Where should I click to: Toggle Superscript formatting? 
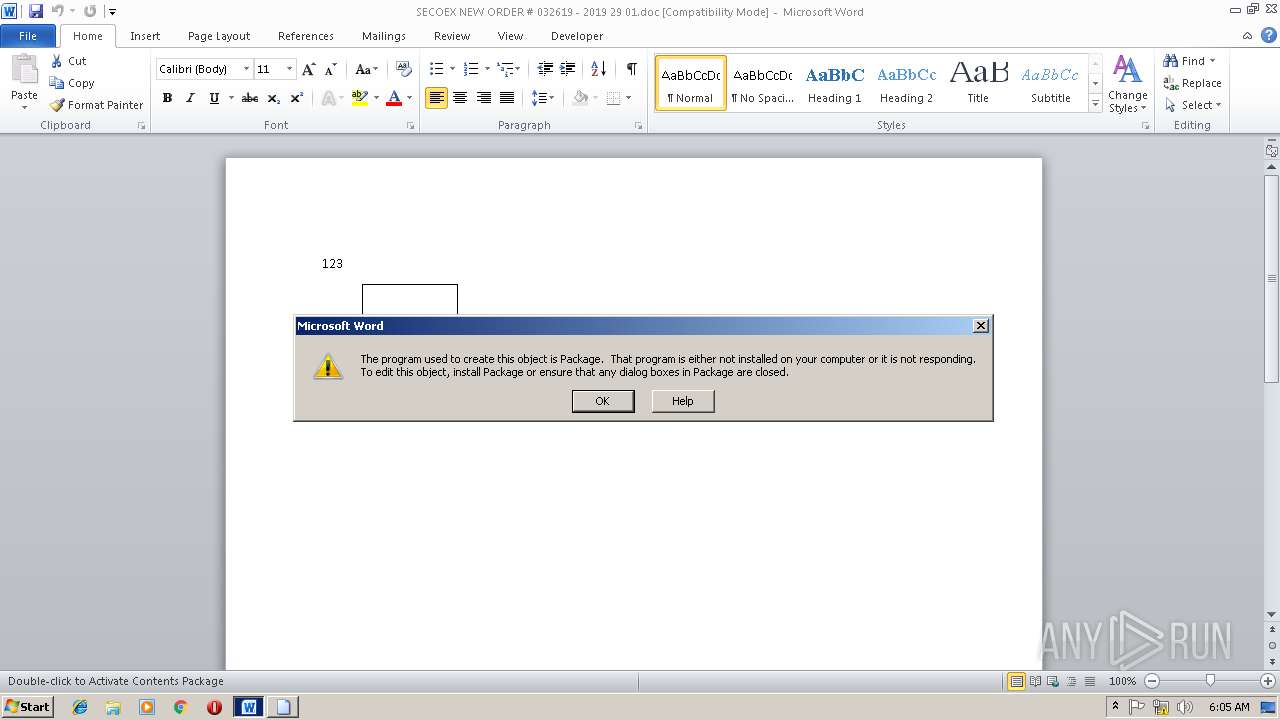click(x=297, y=98)
